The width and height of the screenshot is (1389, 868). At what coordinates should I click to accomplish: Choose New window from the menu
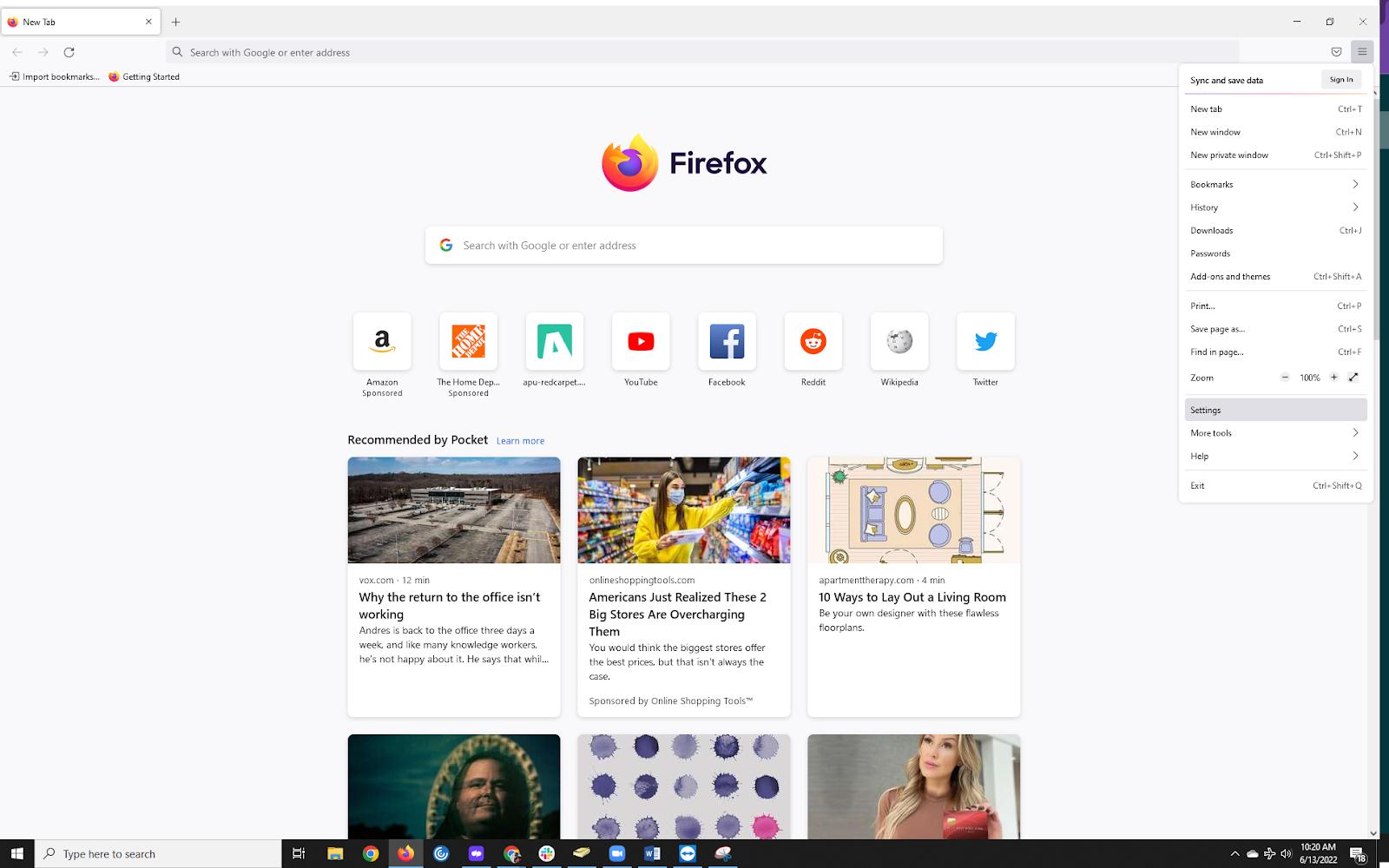click(1275, 132)
